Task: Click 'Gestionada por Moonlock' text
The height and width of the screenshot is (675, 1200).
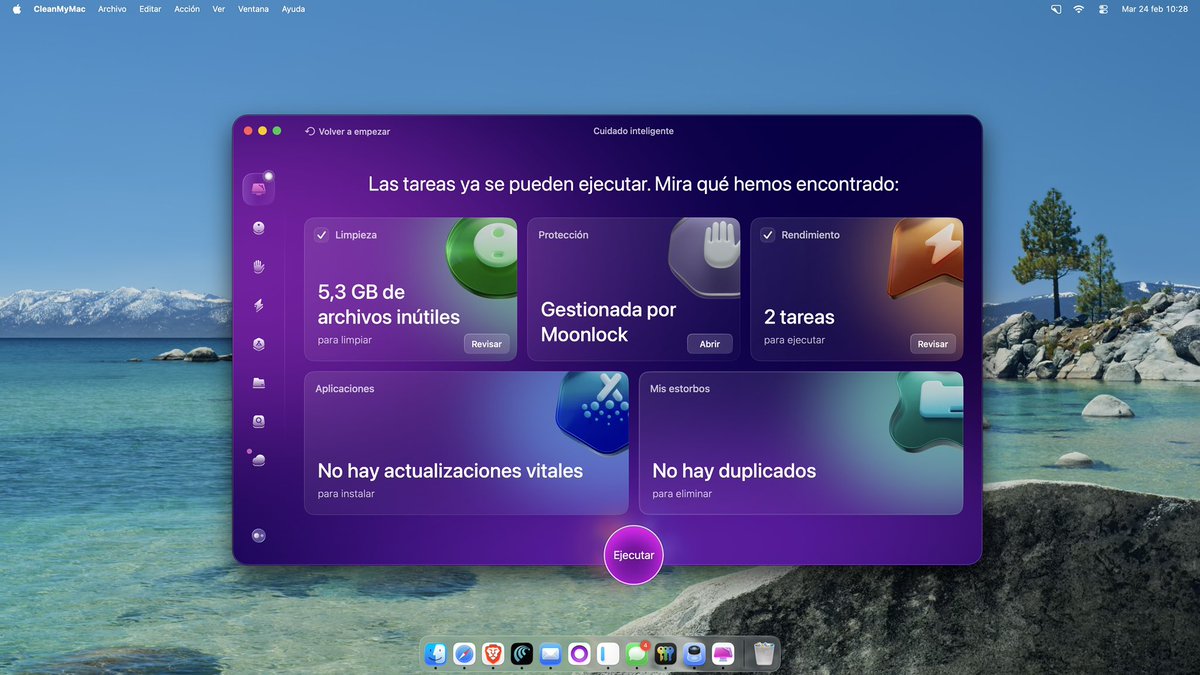Action: click(x=609, y=322)
